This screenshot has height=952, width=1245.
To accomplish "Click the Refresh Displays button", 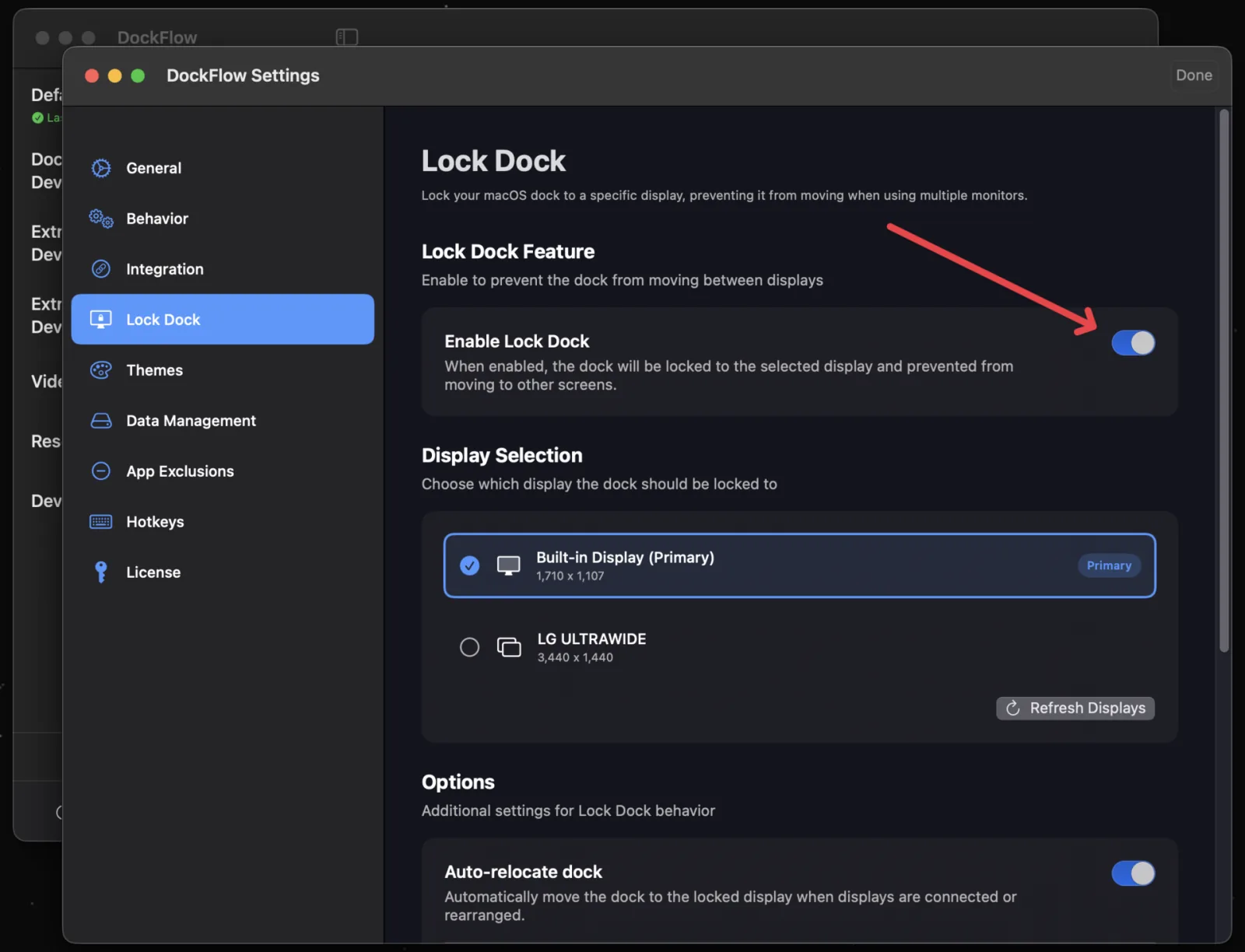I will click(1075, 709).
